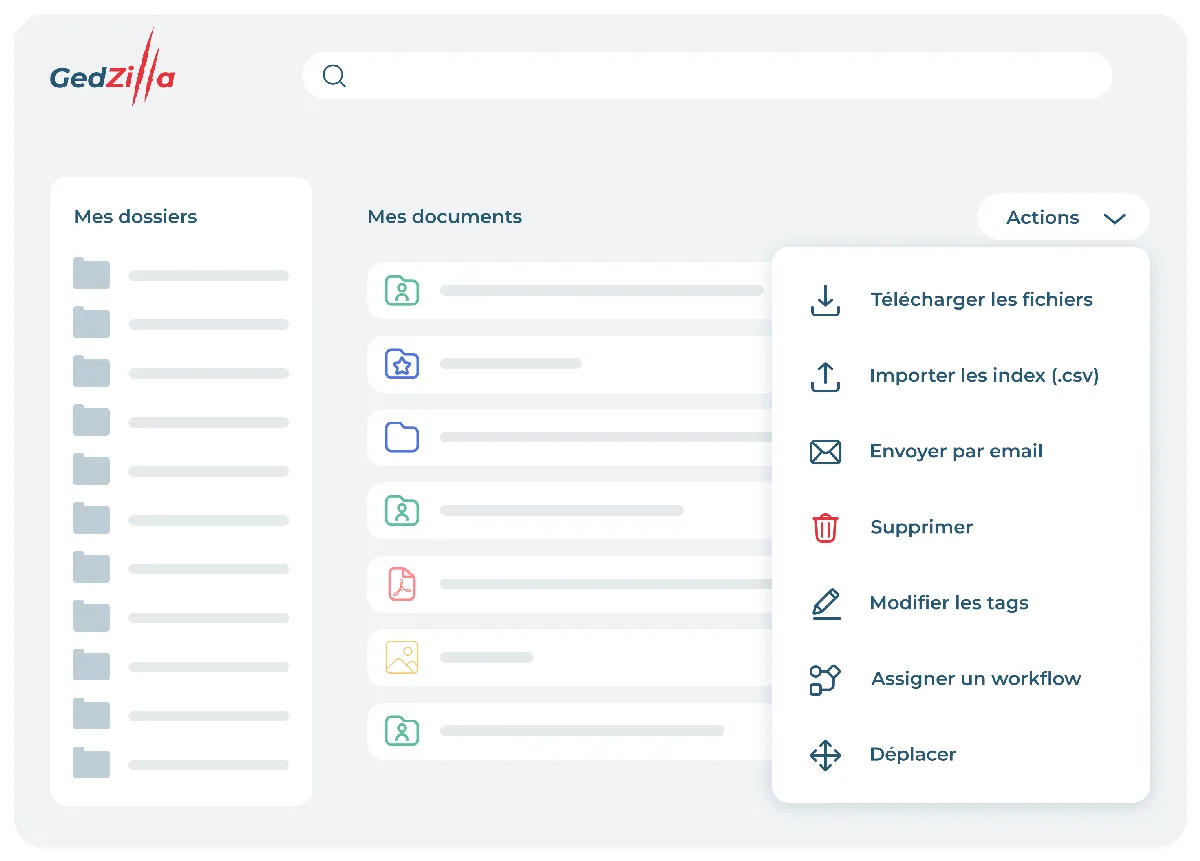This screenshot has height=861, width=1200.
Task: Click the pencil edit tags icon
Action: [x=826, y=604]
